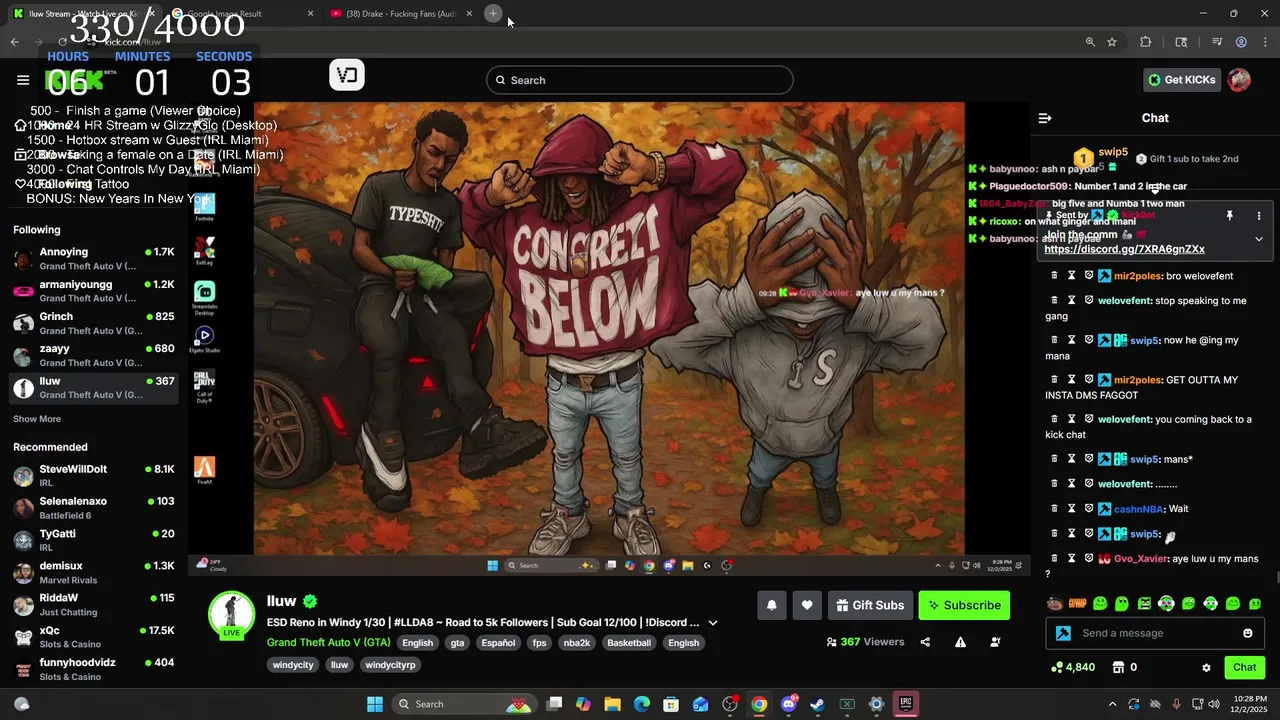Click the theatre mode icon above the video

point(347,75)
